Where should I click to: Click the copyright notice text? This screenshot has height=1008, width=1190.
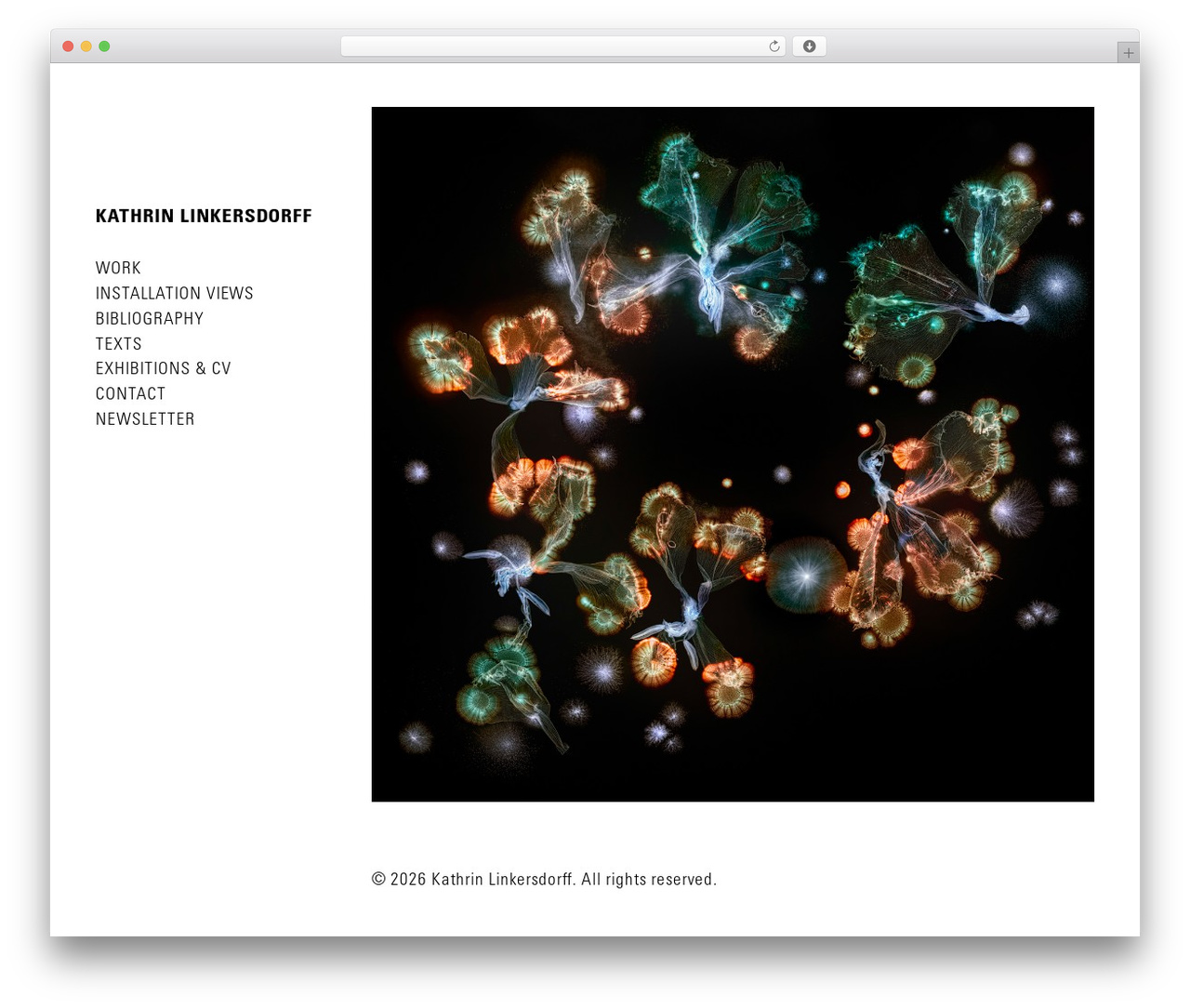pyautogui.click(x=544, y=879)
